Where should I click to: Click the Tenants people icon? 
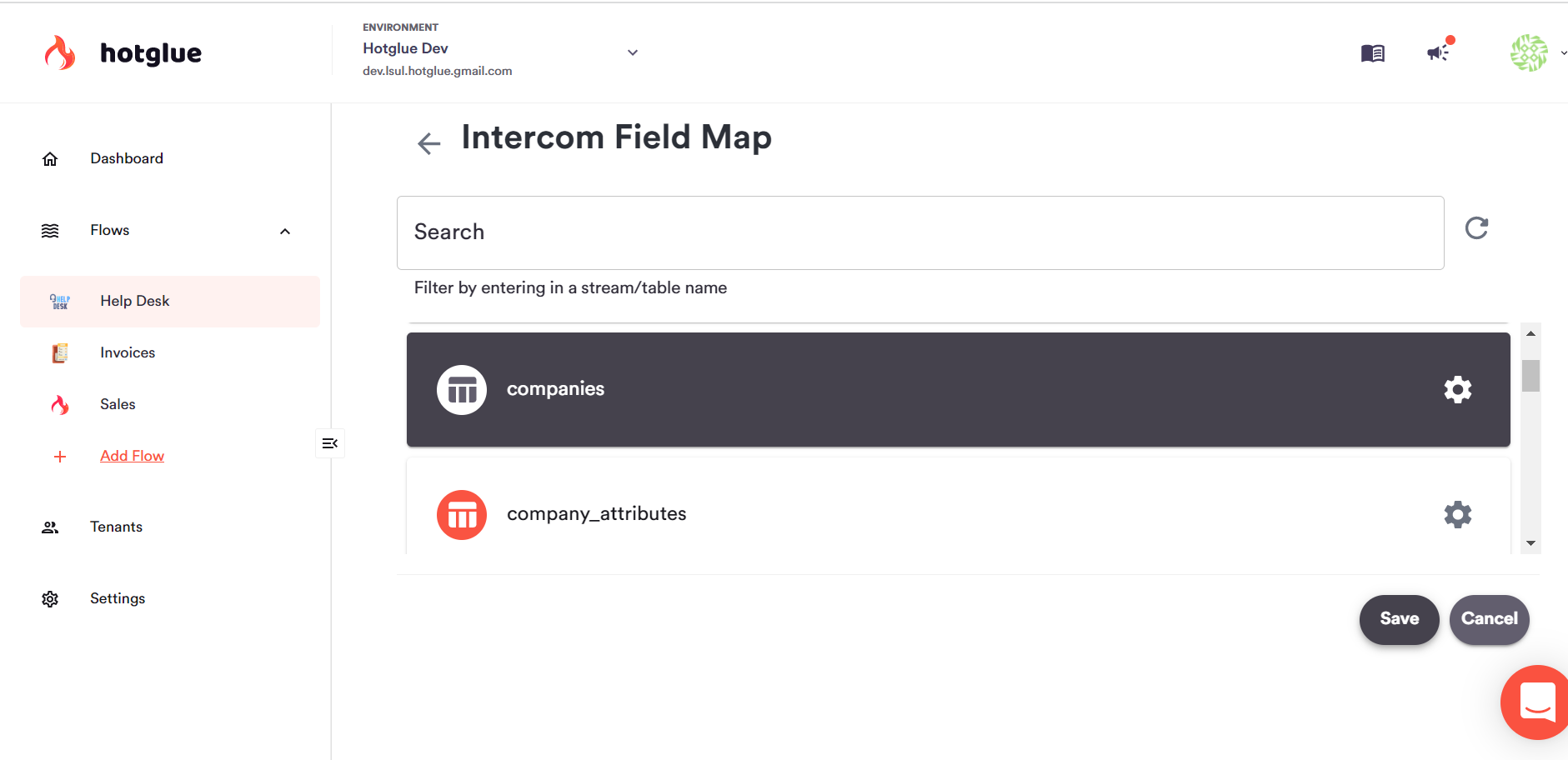point(50,527)
